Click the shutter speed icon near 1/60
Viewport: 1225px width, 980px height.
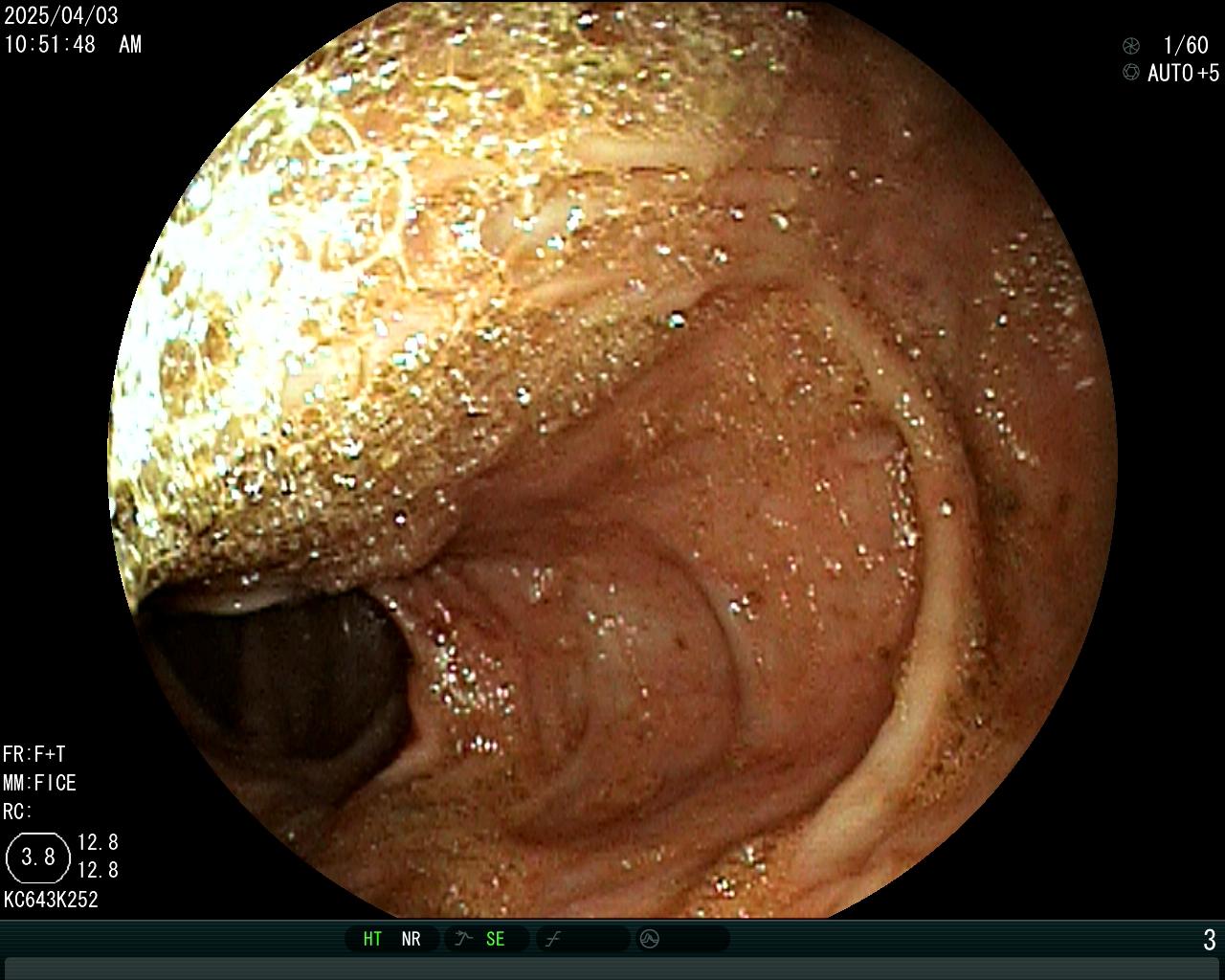pos(1131,45)
